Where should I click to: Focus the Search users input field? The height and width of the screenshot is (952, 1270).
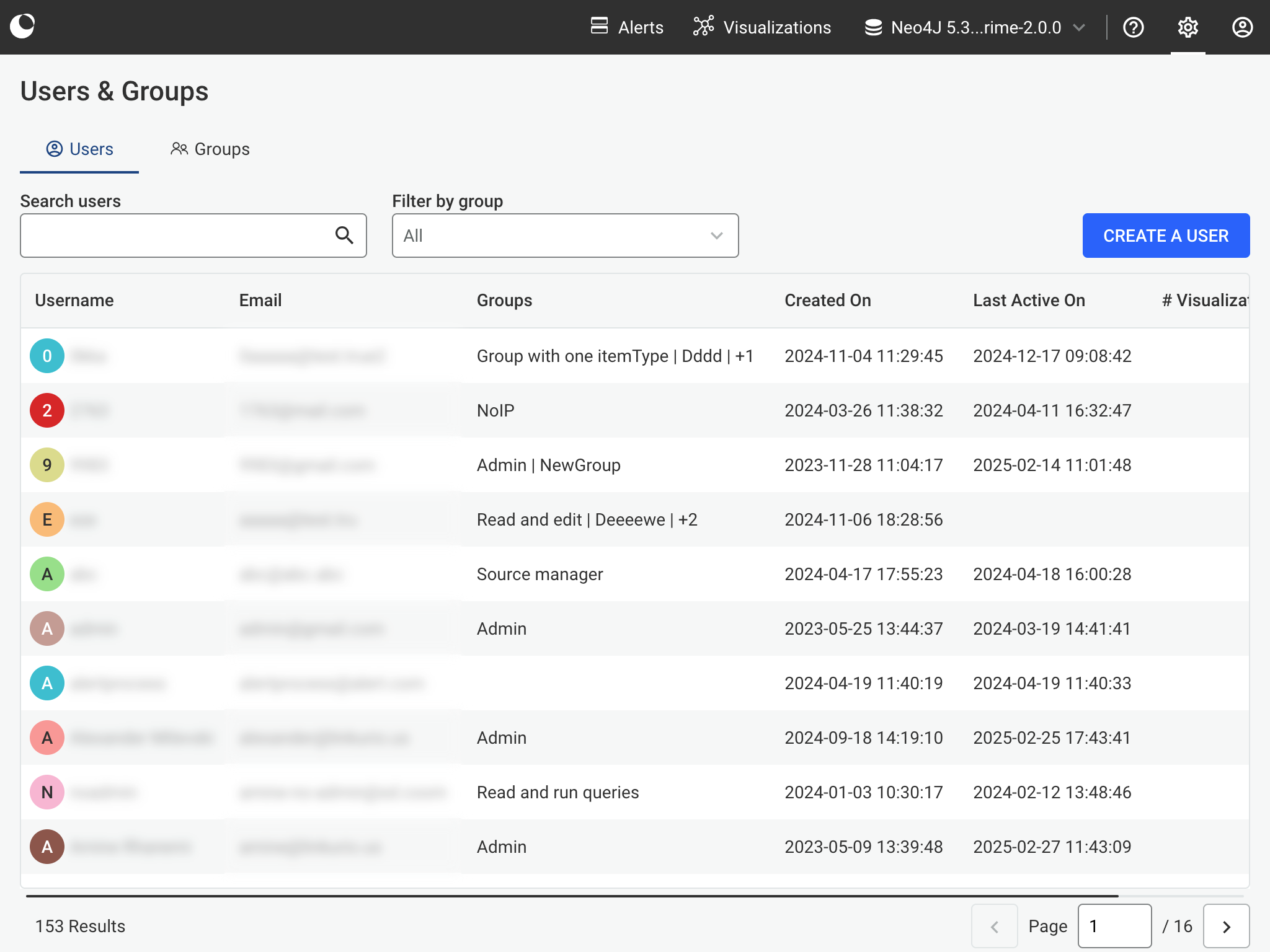click(x=193, y=236)
